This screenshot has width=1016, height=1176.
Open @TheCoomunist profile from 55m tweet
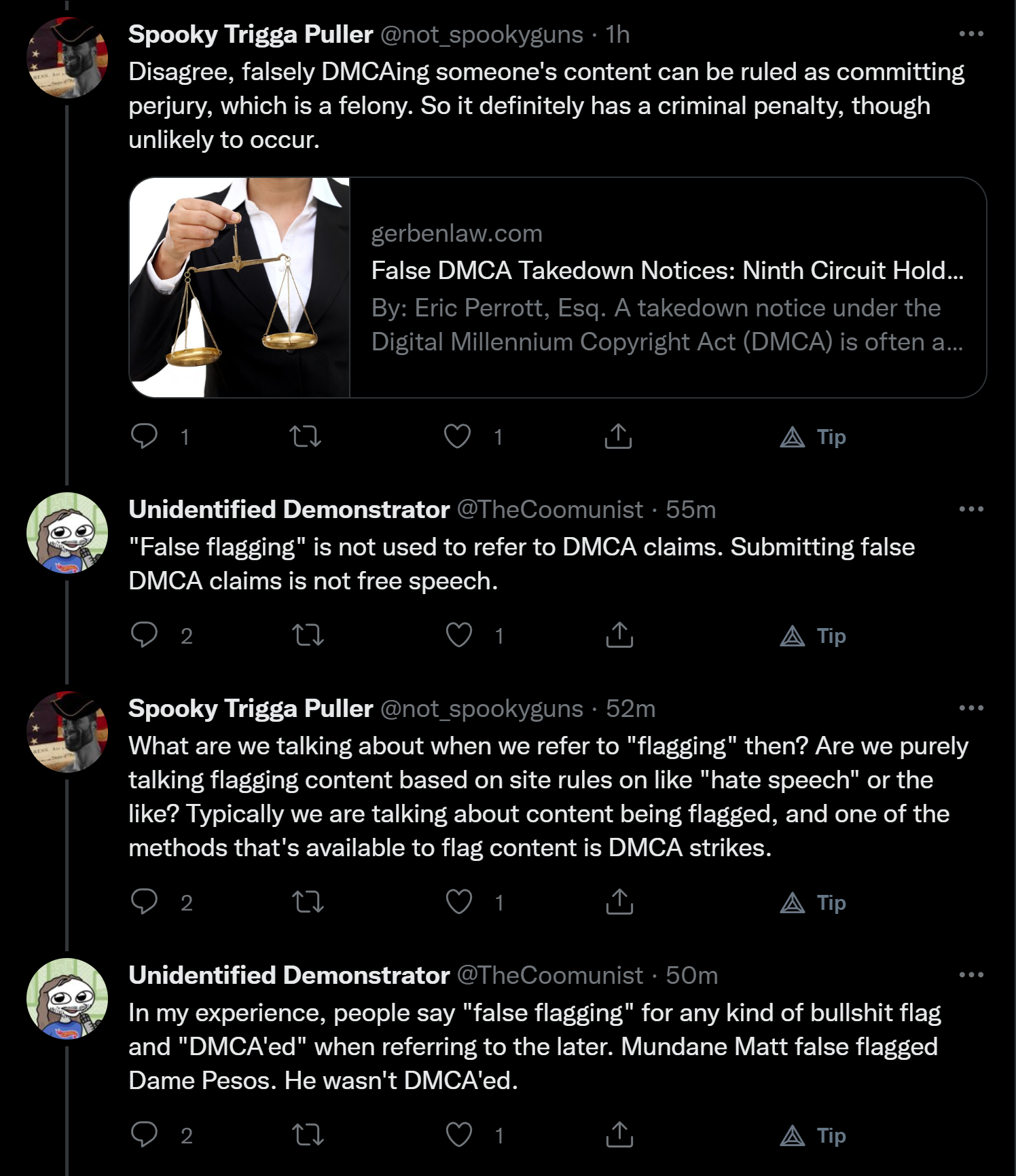pos(549,509)
